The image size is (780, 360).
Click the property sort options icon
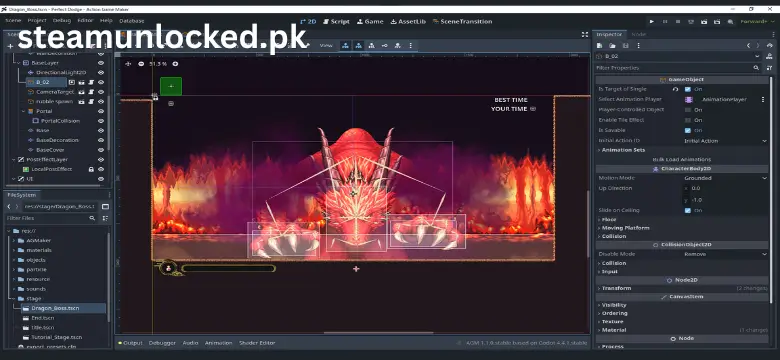click(770, 68)
